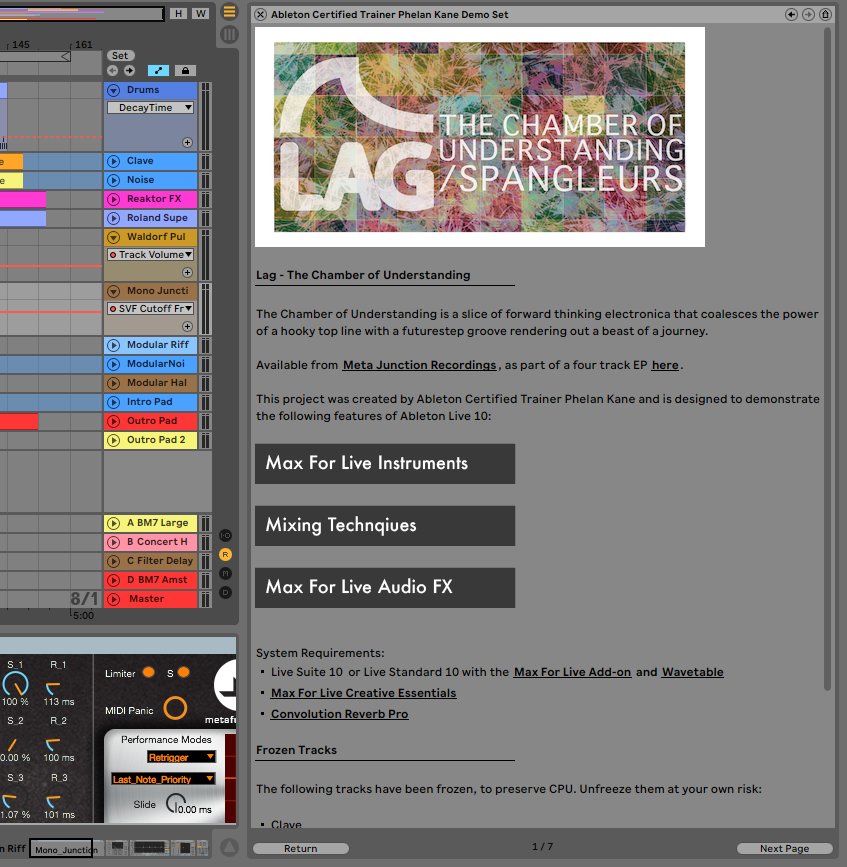This screenshot has width=847, height=867.
Task: Unfold the Outro Pad 2 track
Action: pyautogui.click(x=114, y=441)
